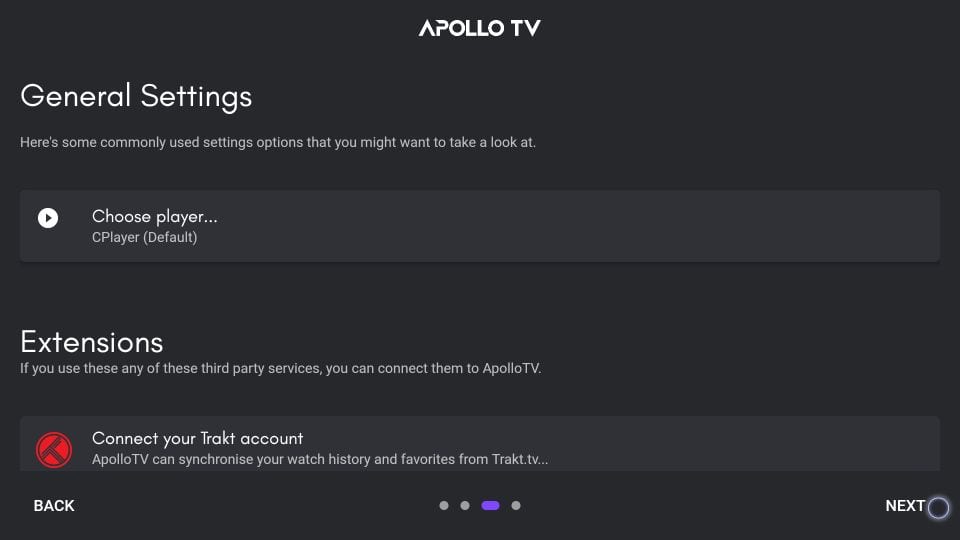Click the third party services description line

[x=280, y=369]
